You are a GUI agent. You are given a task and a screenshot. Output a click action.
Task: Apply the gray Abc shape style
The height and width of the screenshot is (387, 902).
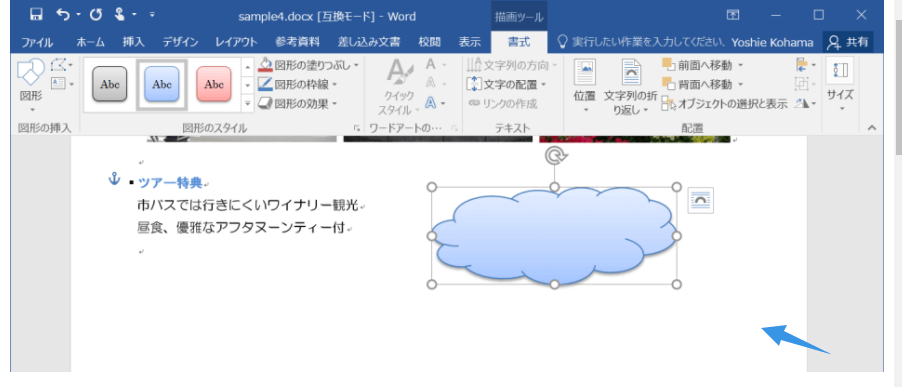(109, 85)
